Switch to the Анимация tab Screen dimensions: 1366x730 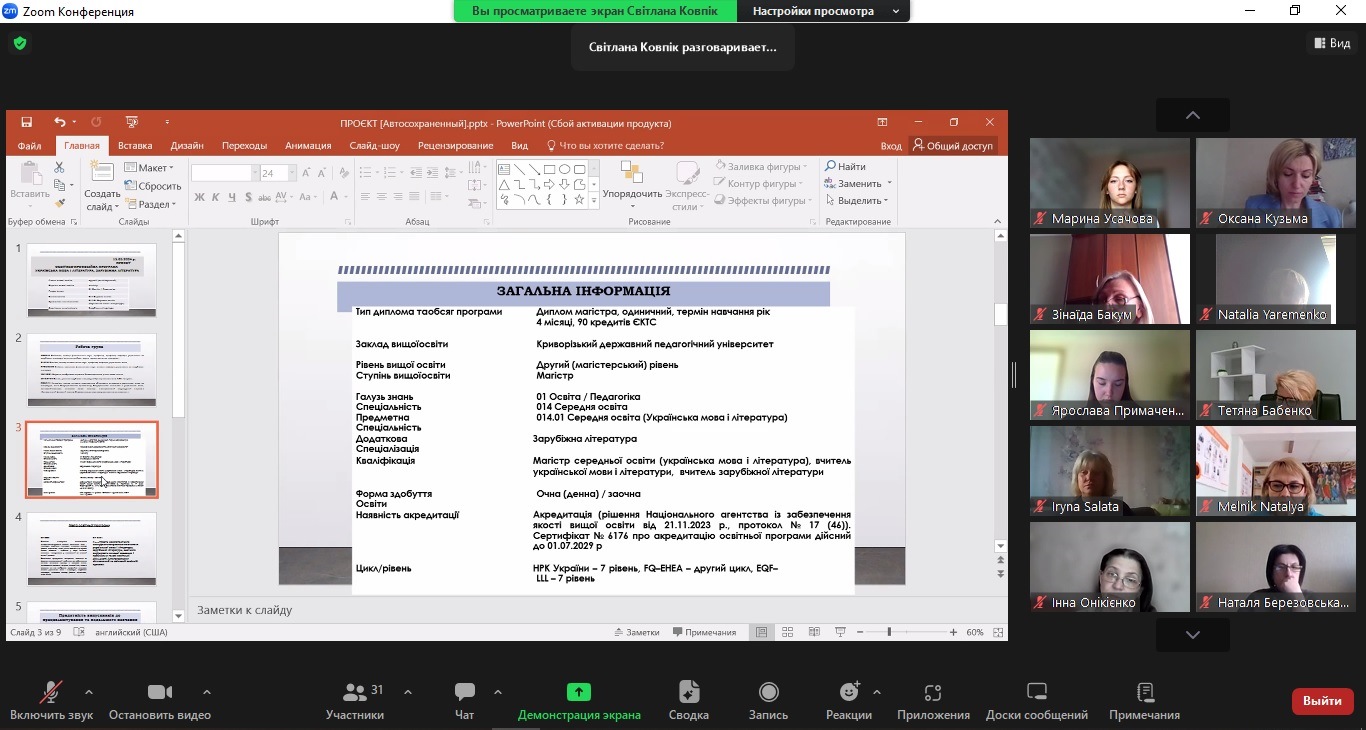308,146
